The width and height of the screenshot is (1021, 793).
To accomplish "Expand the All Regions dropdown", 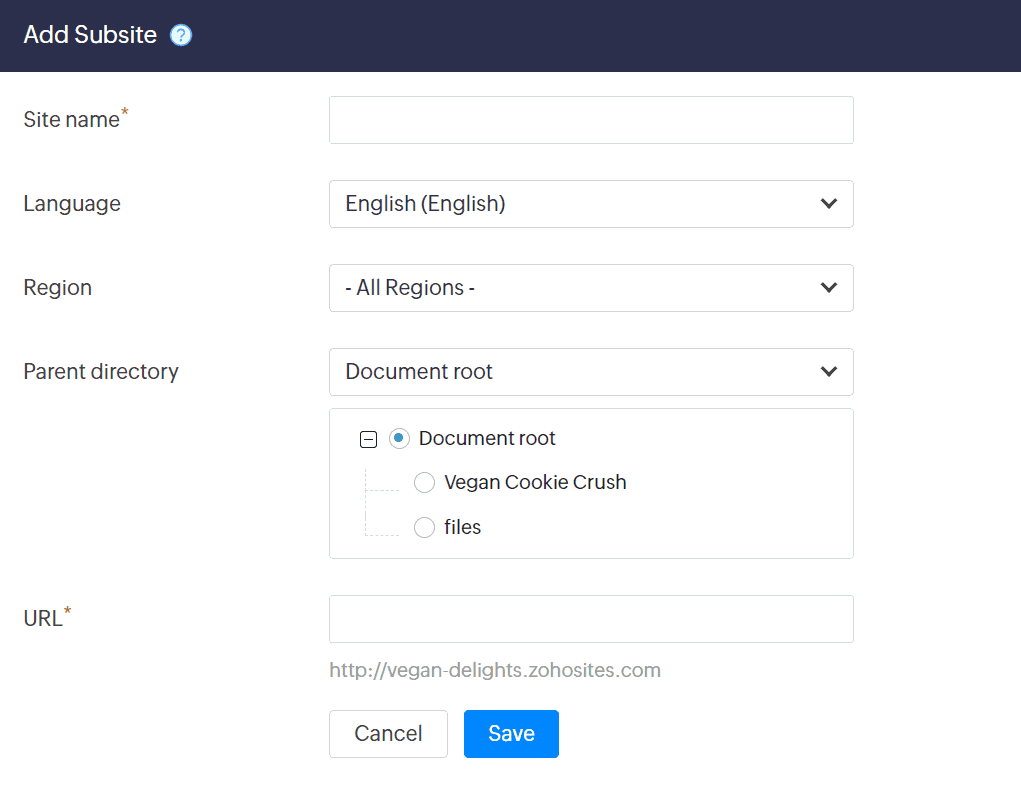I will click(590, 288).
